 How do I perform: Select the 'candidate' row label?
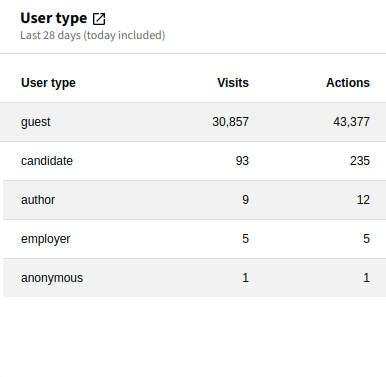point(47,161)
